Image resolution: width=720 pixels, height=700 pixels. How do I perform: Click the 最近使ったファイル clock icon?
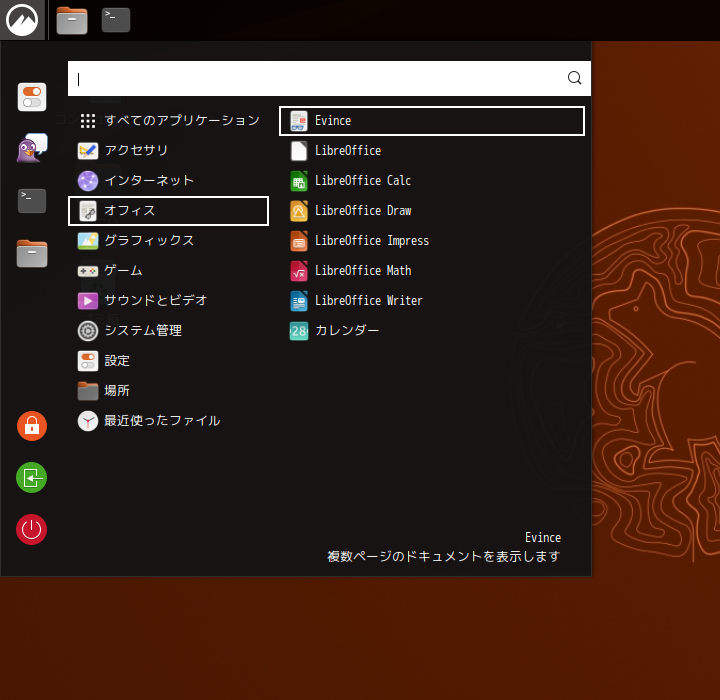point(88,421)
